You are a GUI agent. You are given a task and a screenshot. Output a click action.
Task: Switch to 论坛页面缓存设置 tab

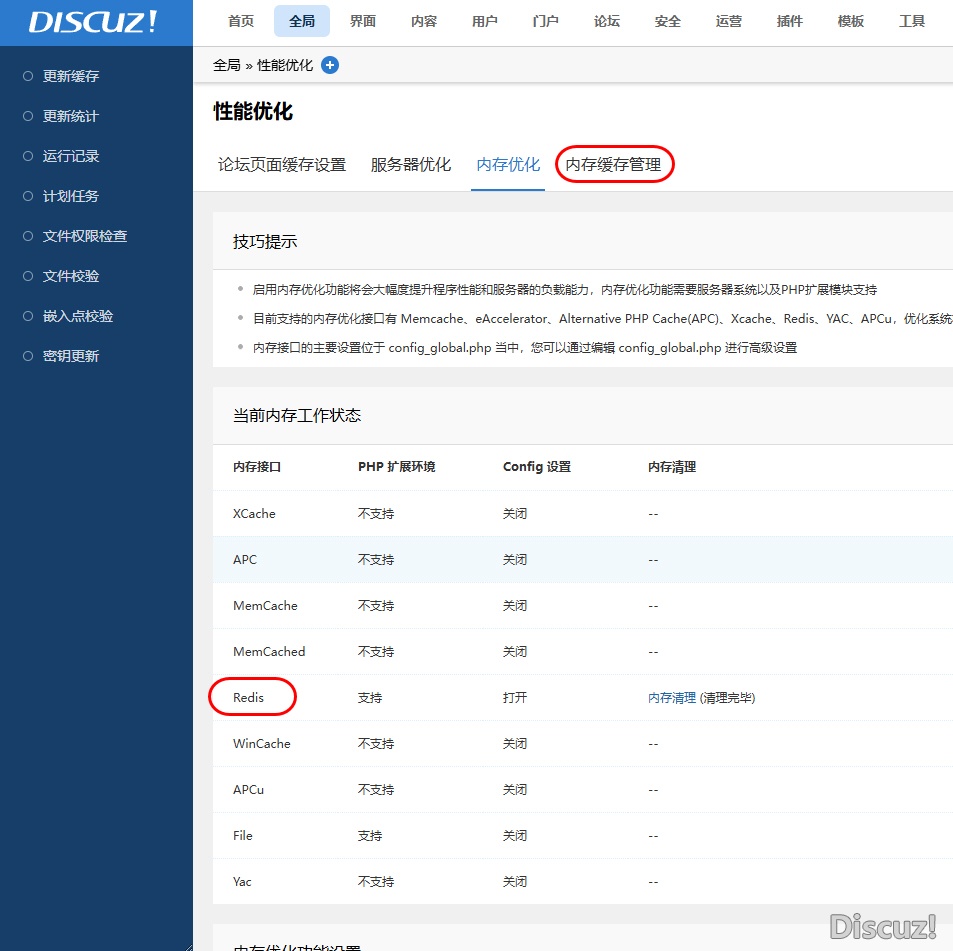pos(282,165)
